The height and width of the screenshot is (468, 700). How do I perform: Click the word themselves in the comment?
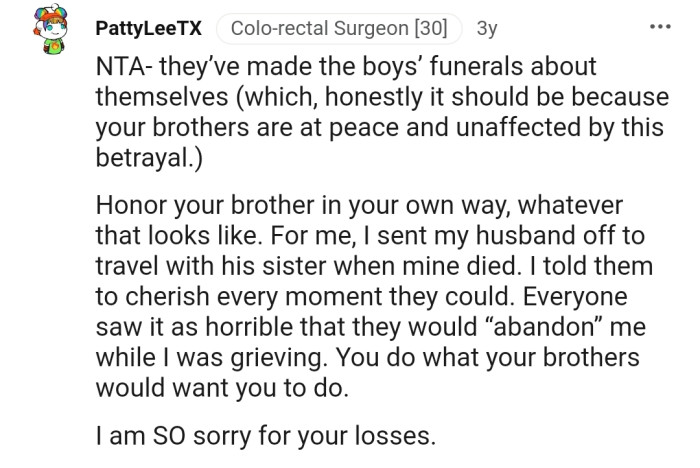click(x=162, y=97)
